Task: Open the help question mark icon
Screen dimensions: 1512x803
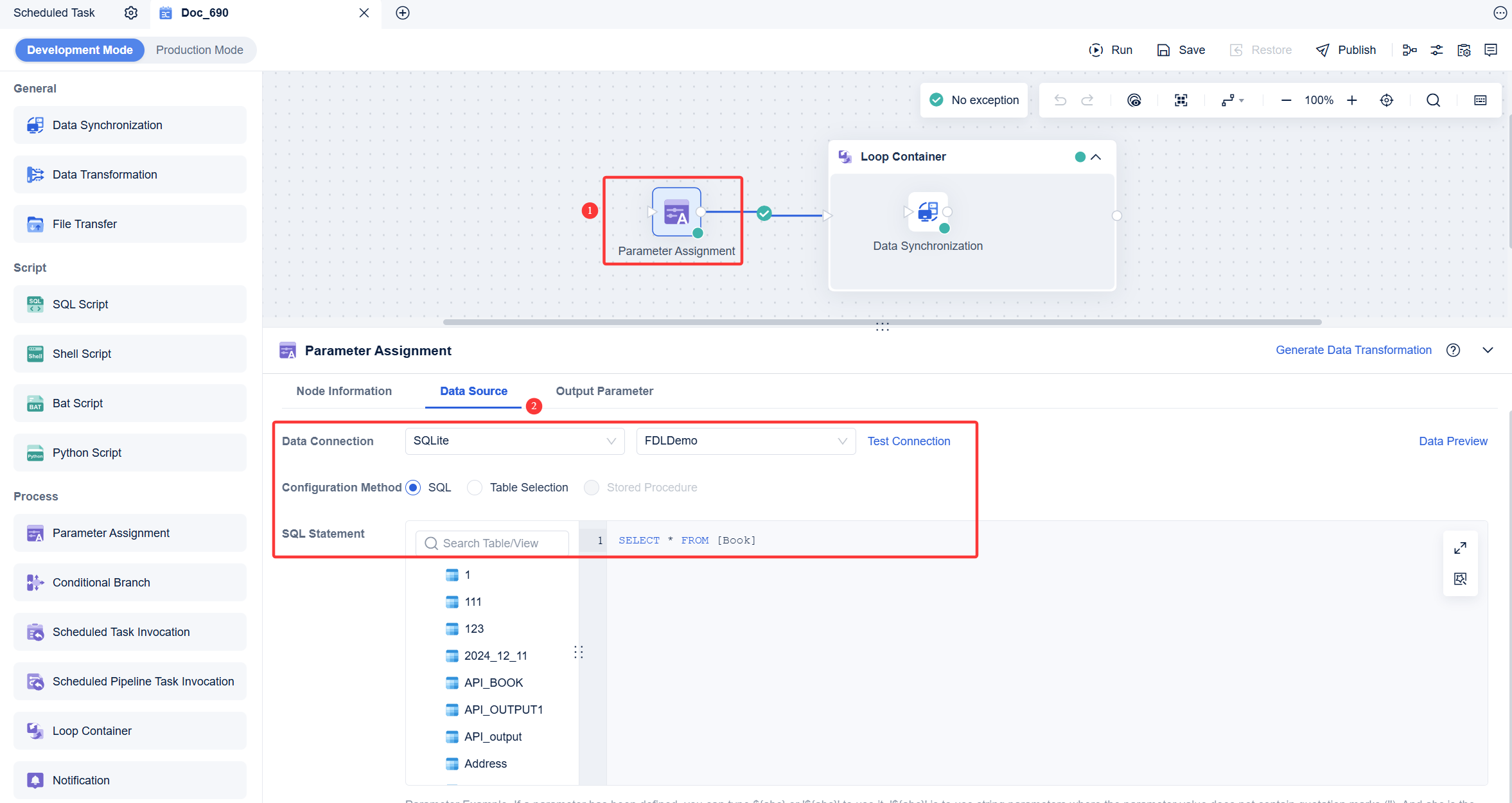Action: click(x=1453, y=350)
